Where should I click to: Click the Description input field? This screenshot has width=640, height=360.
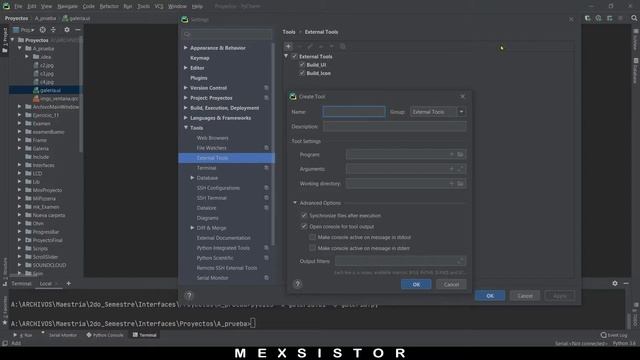[395, 127]
